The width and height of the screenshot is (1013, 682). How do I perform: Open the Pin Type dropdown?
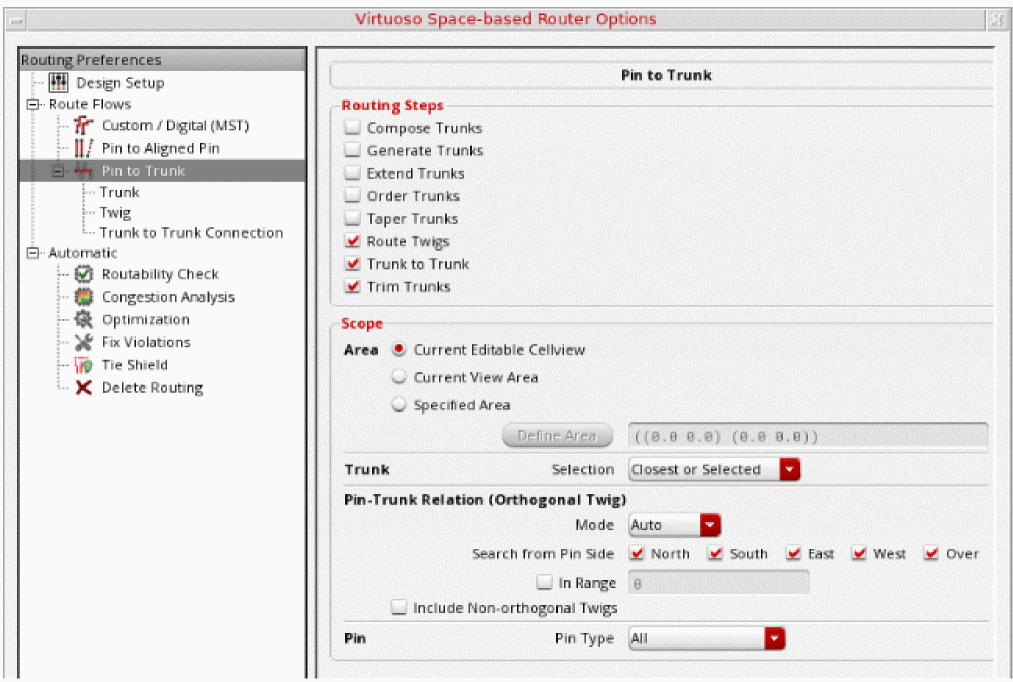click(707, 639)
